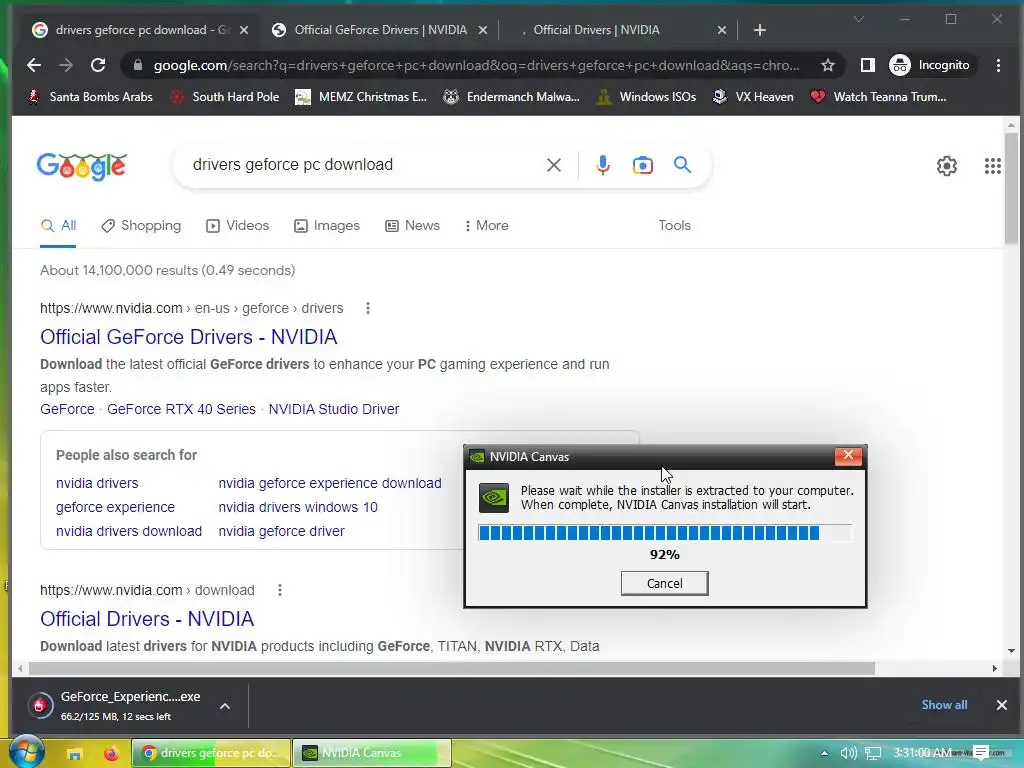Clear the Google search box text
This screenshot has width=1024, height=768.
pyautogui.click(x=554, y=165)
